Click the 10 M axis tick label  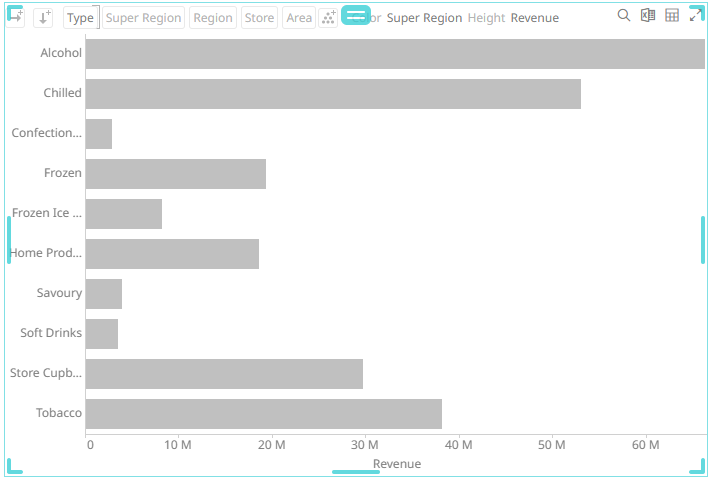tap(178, 445)
